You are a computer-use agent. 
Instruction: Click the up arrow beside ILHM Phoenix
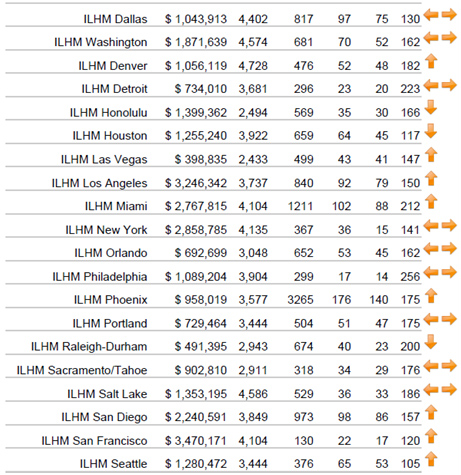(431, 296)
